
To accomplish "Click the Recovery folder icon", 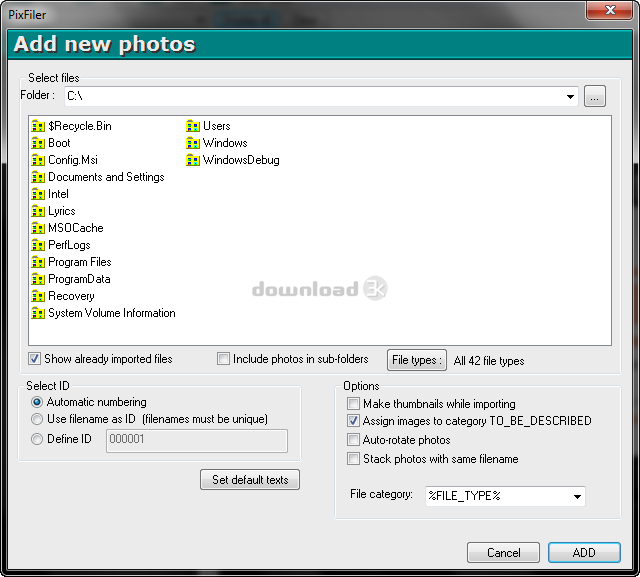I will click(38, 296).
